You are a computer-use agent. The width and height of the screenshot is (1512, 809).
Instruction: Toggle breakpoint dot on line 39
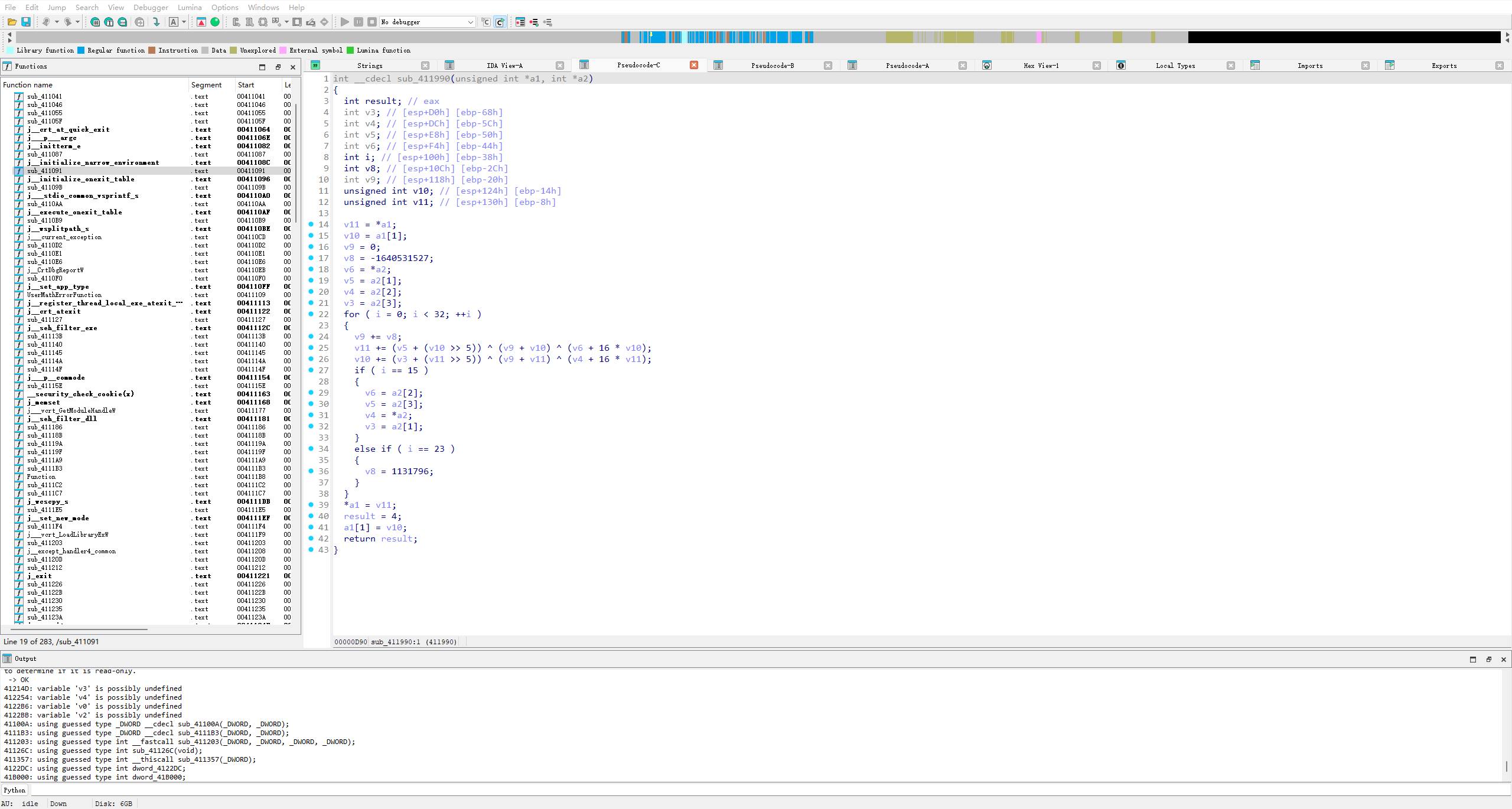point(311,505)
